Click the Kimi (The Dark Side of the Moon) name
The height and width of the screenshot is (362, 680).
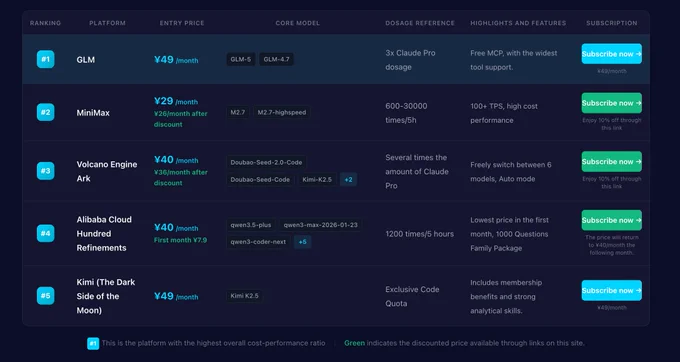coord(106,296)
